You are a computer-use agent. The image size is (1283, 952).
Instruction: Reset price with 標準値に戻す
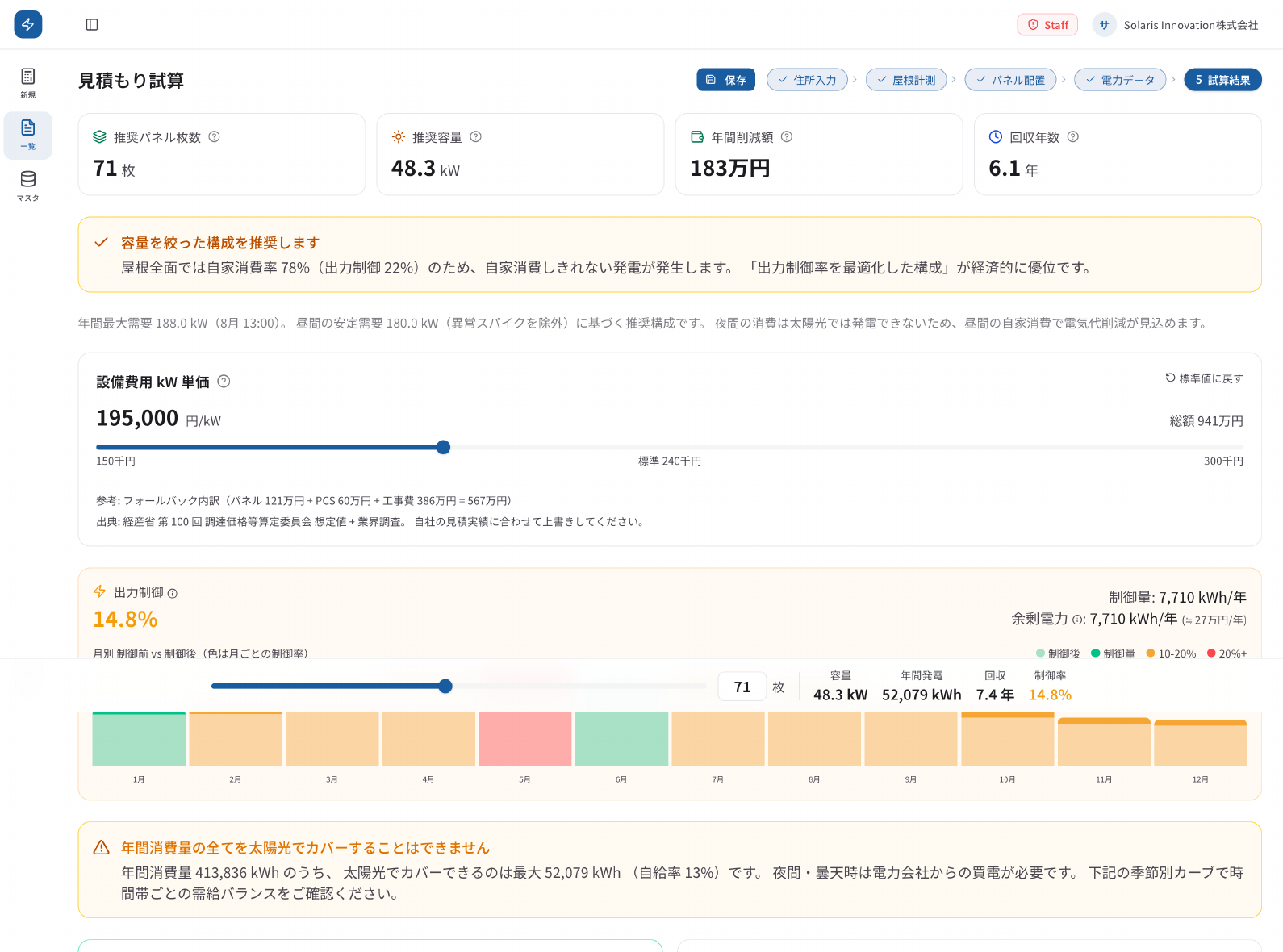(x=1204, y=378)
